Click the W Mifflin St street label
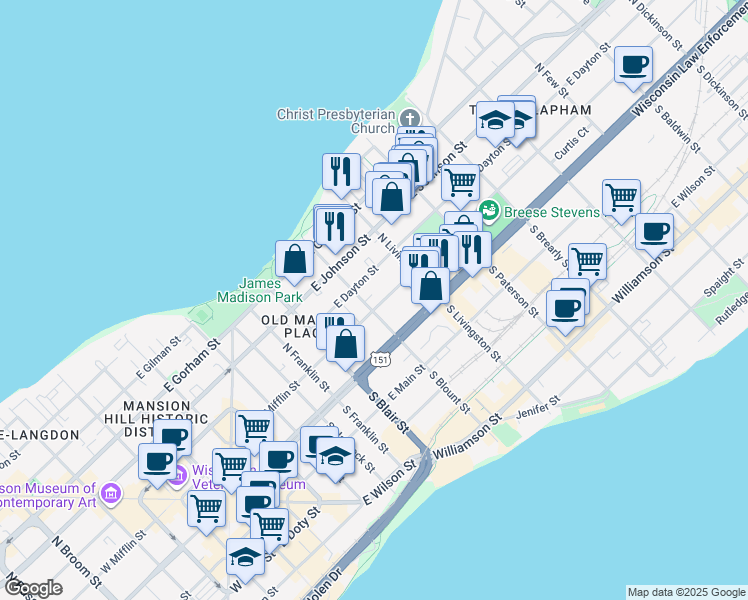 123,552
